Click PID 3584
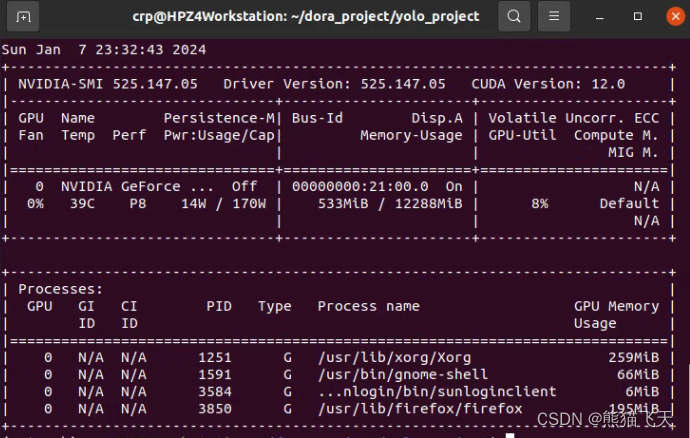This screenshot has height=438, width=690. [215, 392]
